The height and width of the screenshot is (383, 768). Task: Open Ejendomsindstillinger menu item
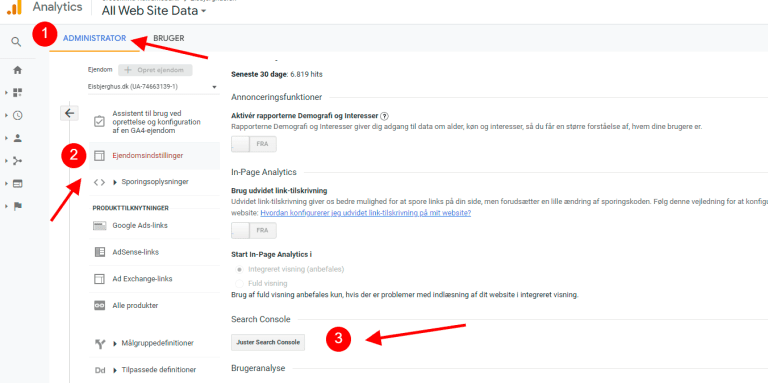coord(154,156)
